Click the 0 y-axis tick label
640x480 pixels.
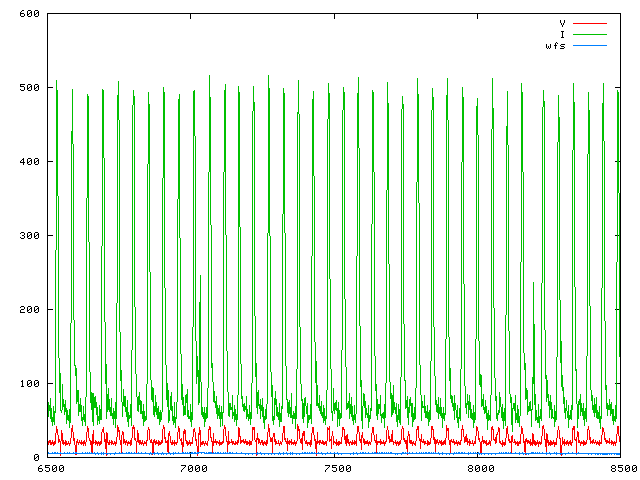35,457
